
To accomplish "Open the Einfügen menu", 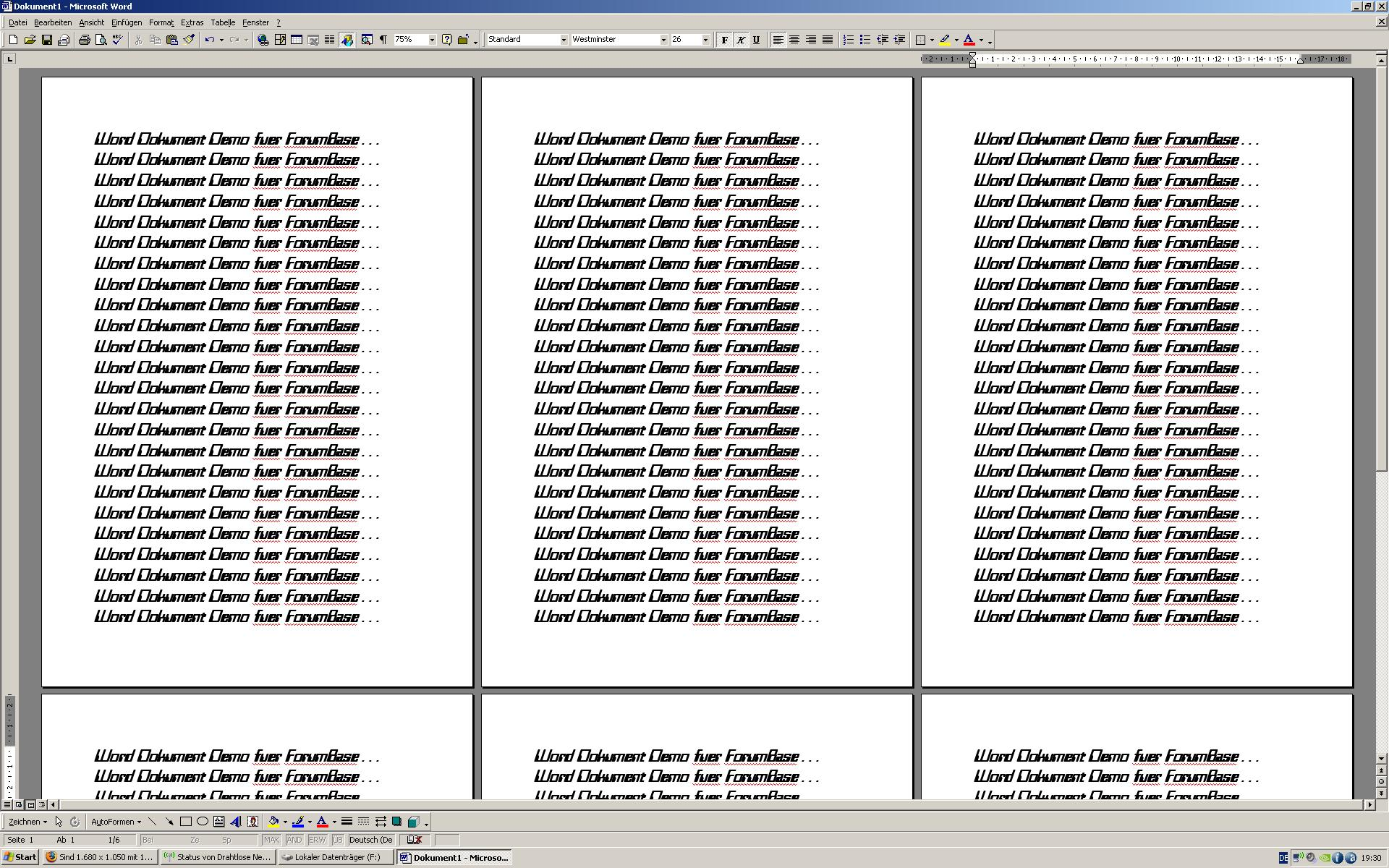I will [126, 22].
